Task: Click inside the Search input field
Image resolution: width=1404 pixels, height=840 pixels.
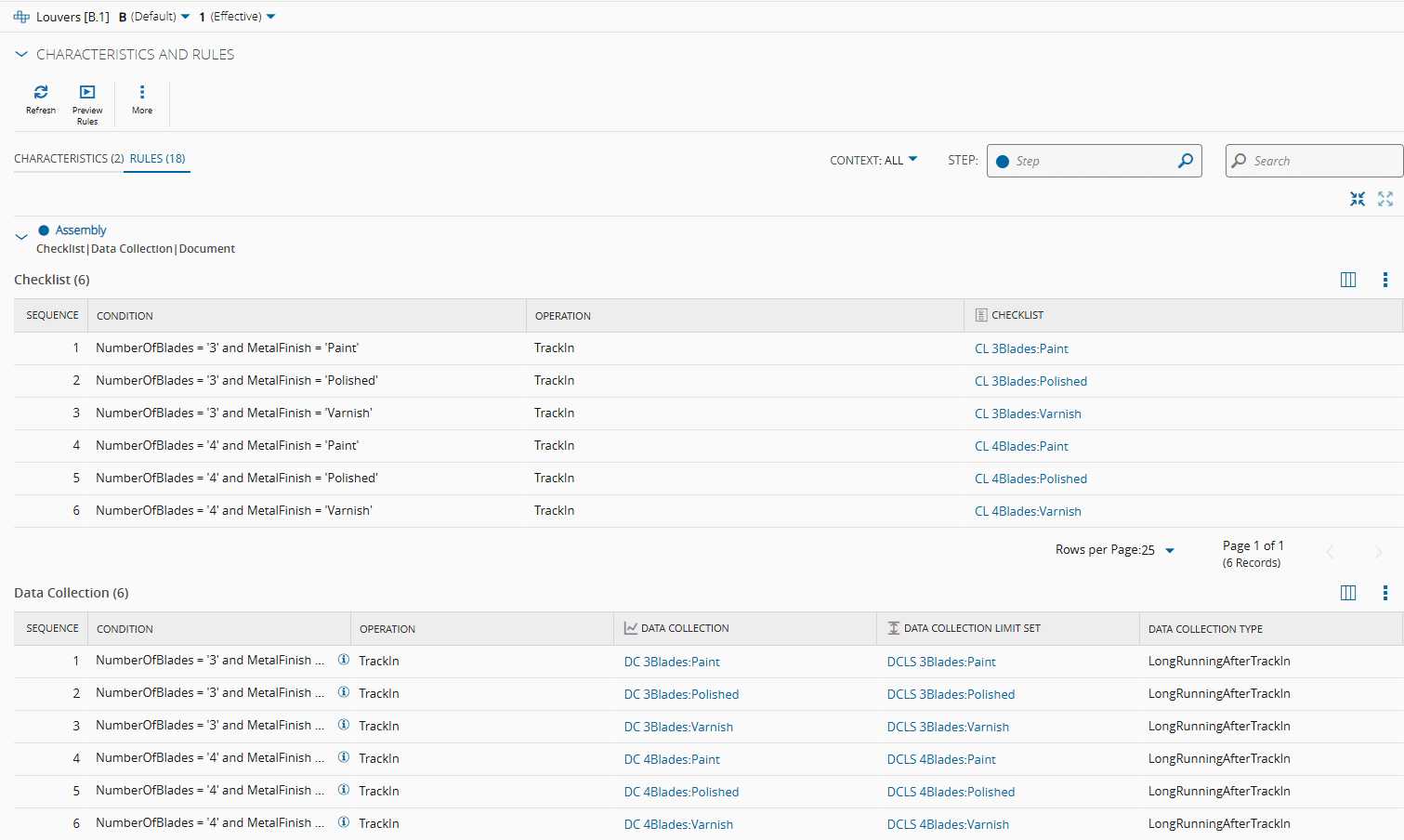Action: coord(1319,160)
